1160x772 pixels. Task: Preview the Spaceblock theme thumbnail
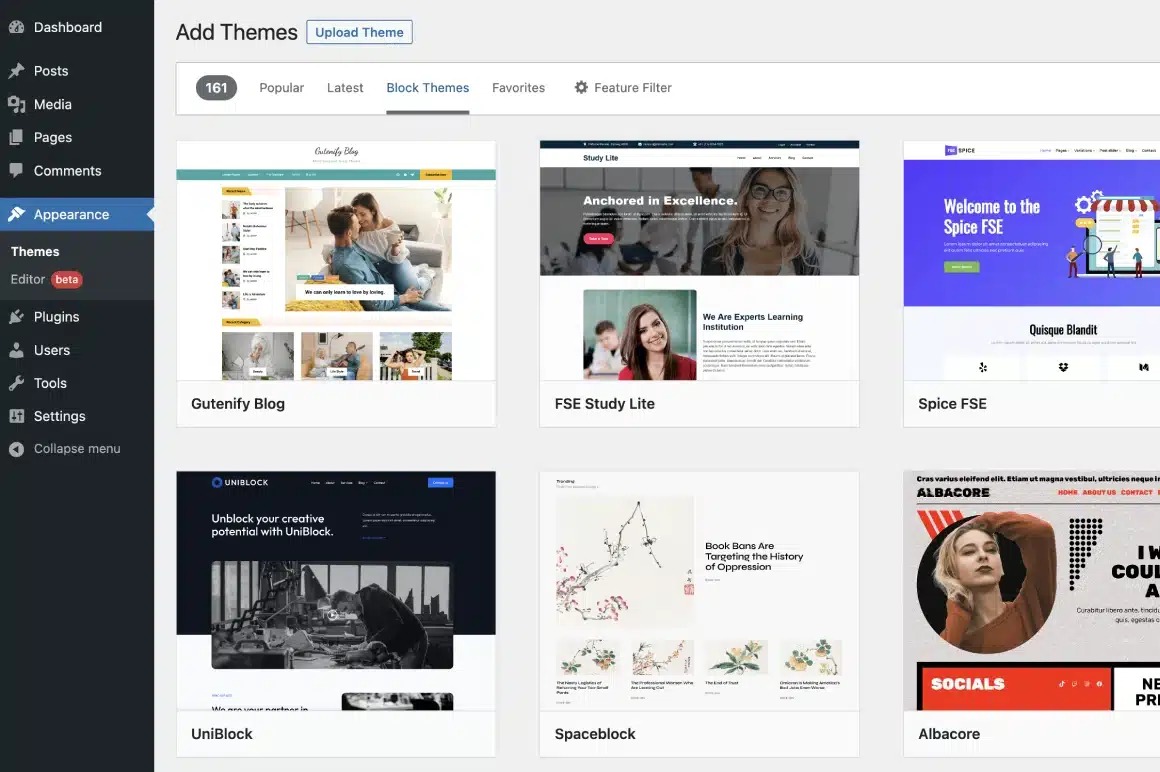[x=699, y=591]
